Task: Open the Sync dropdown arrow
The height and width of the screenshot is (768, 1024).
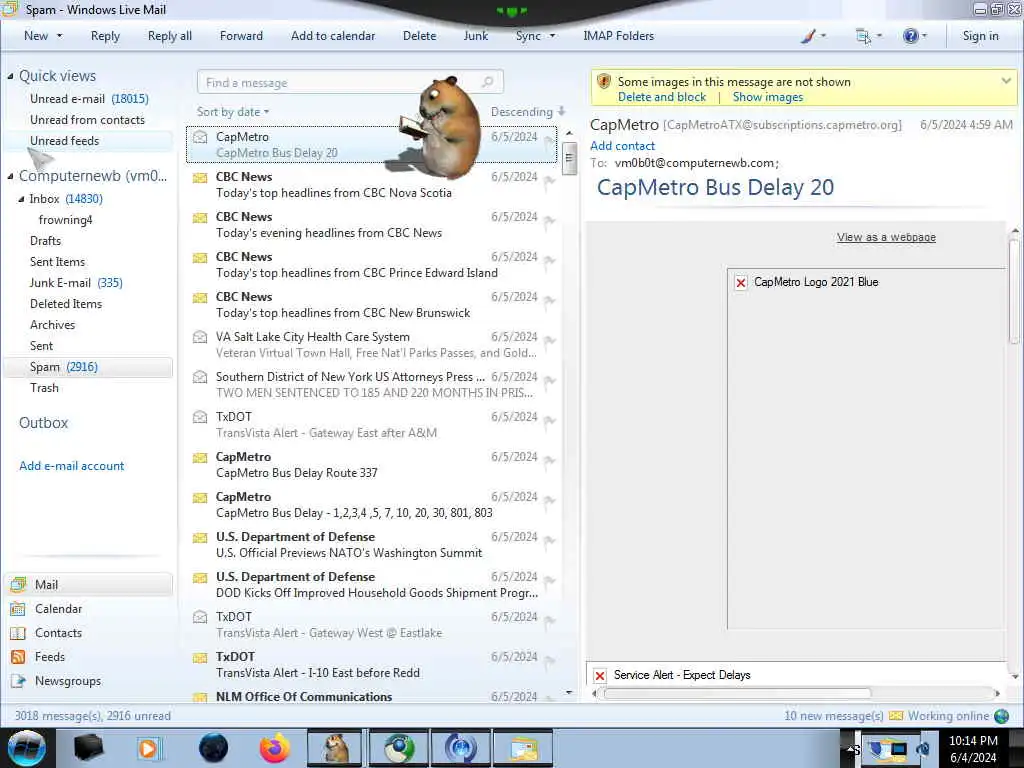Action: tap(552, 36)
